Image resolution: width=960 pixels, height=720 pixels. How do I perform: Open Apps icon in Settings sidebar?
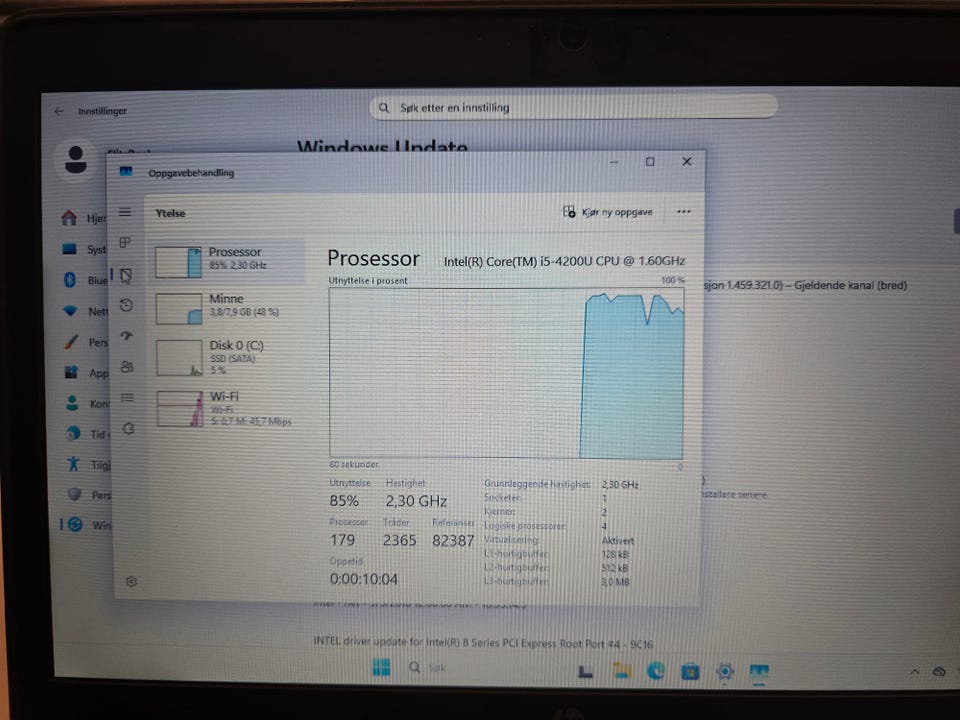coord(72,372)
